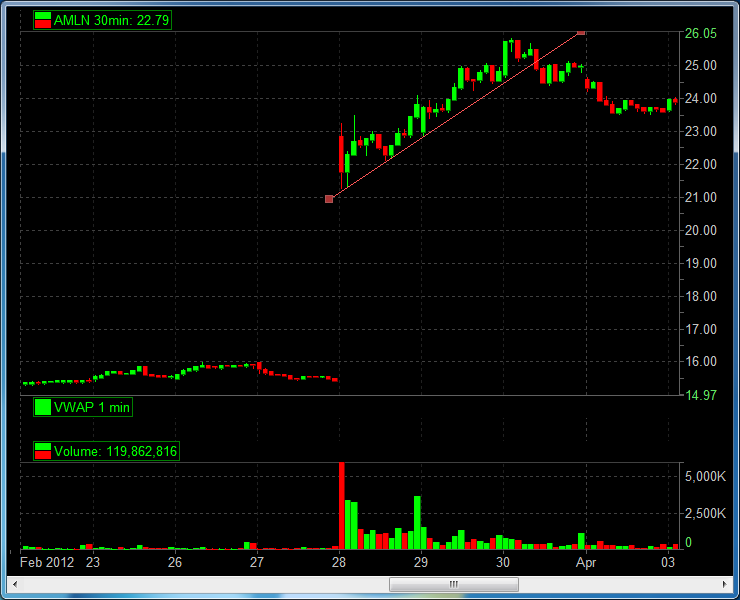Click the 23.00 price axis label
This screenshot has height=600, width=740.
point(700,132)
